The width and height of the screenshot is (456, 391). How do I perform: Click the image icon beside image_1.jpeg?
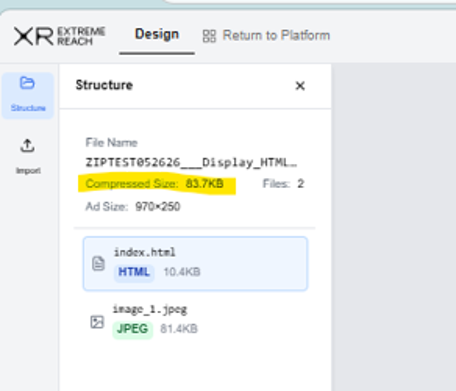pyautogui.click(x=97, y=322)
